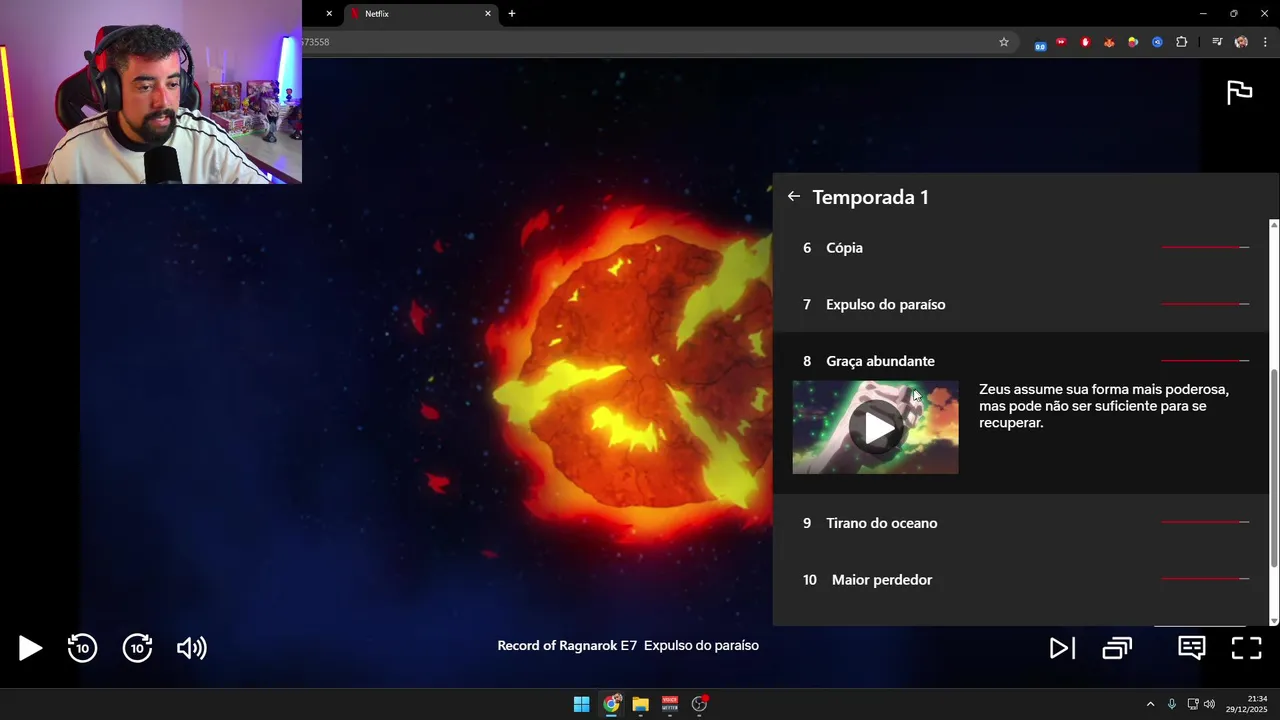This screenshot has height=720, width=1280.
Task: Expand episode 6 Cópia
Action: (1020, 247)
